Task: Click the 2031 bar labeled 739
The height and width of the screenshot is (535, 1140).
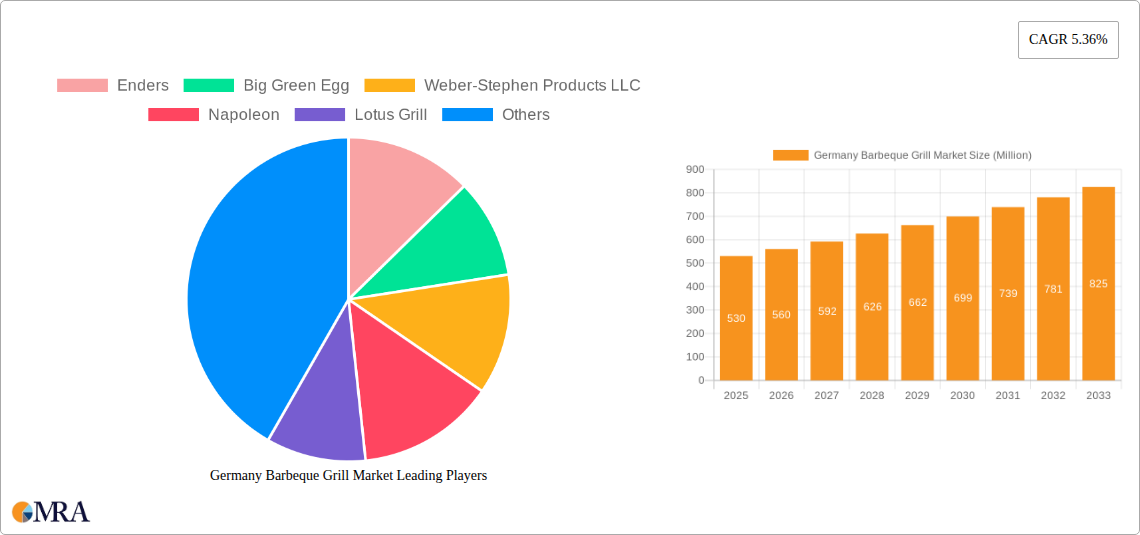Action: tap(1008, 294)
